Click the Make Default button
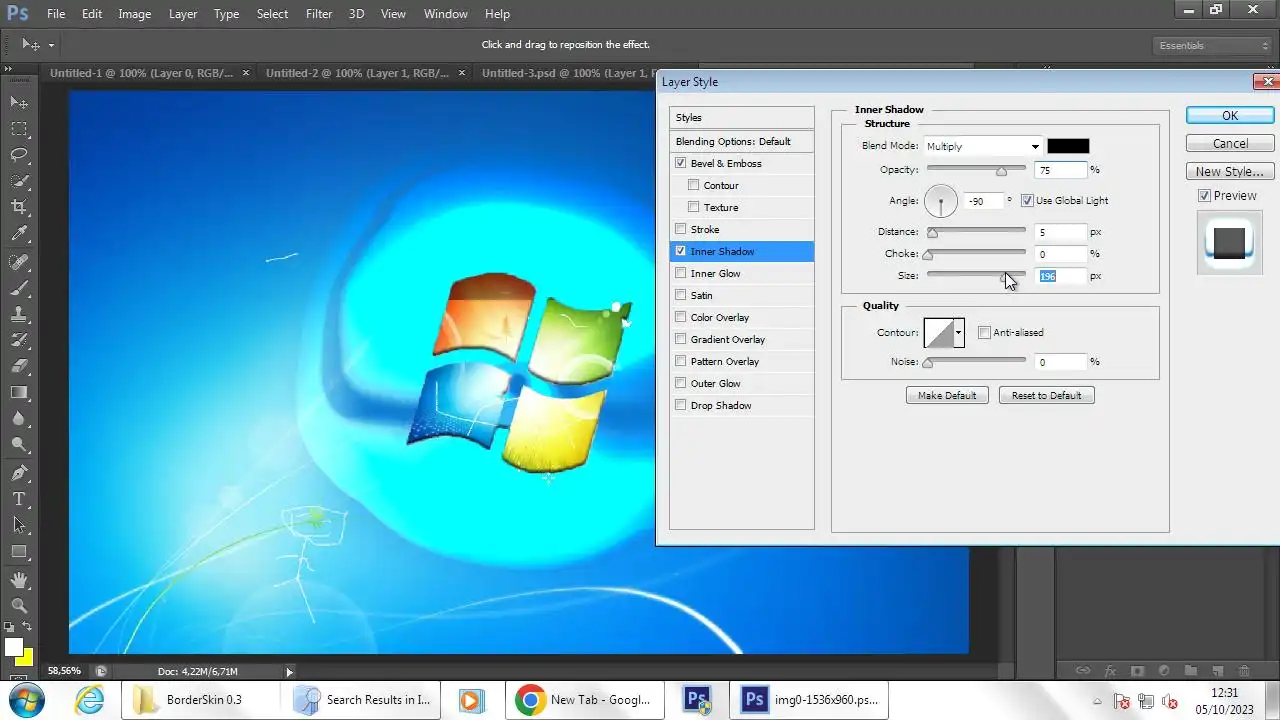This screenshot has height=720, width=1280. coord(947,395)
